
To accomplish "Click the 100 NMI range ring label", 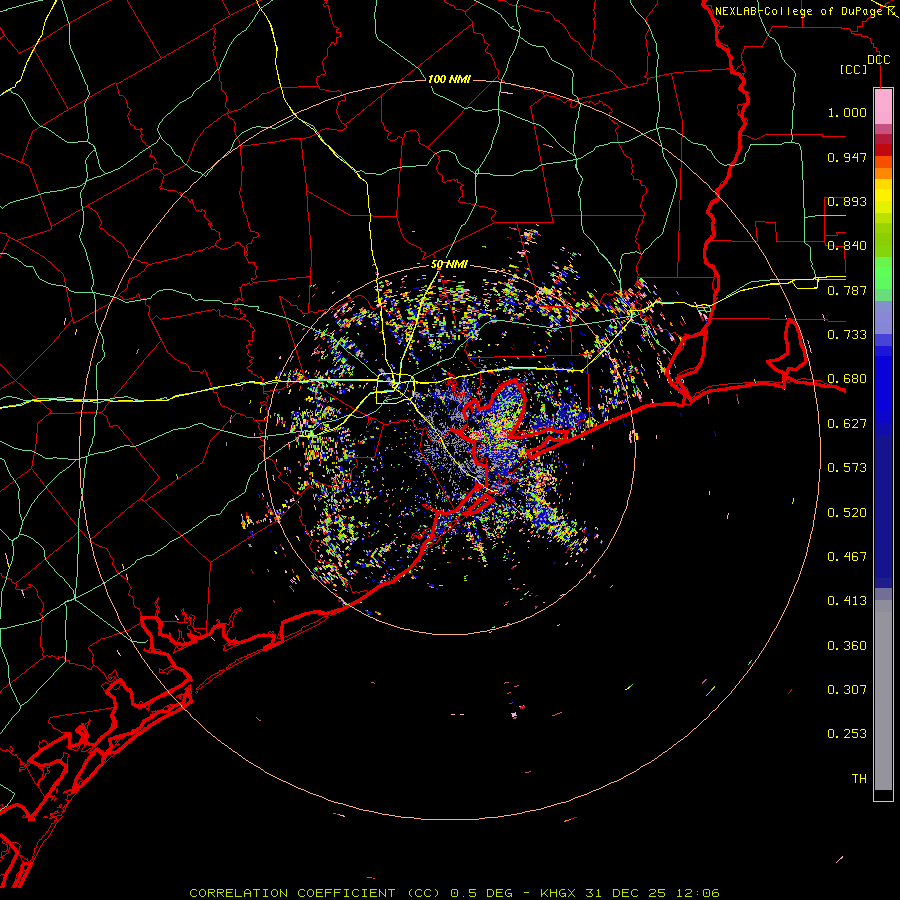I will click(449, 79).
